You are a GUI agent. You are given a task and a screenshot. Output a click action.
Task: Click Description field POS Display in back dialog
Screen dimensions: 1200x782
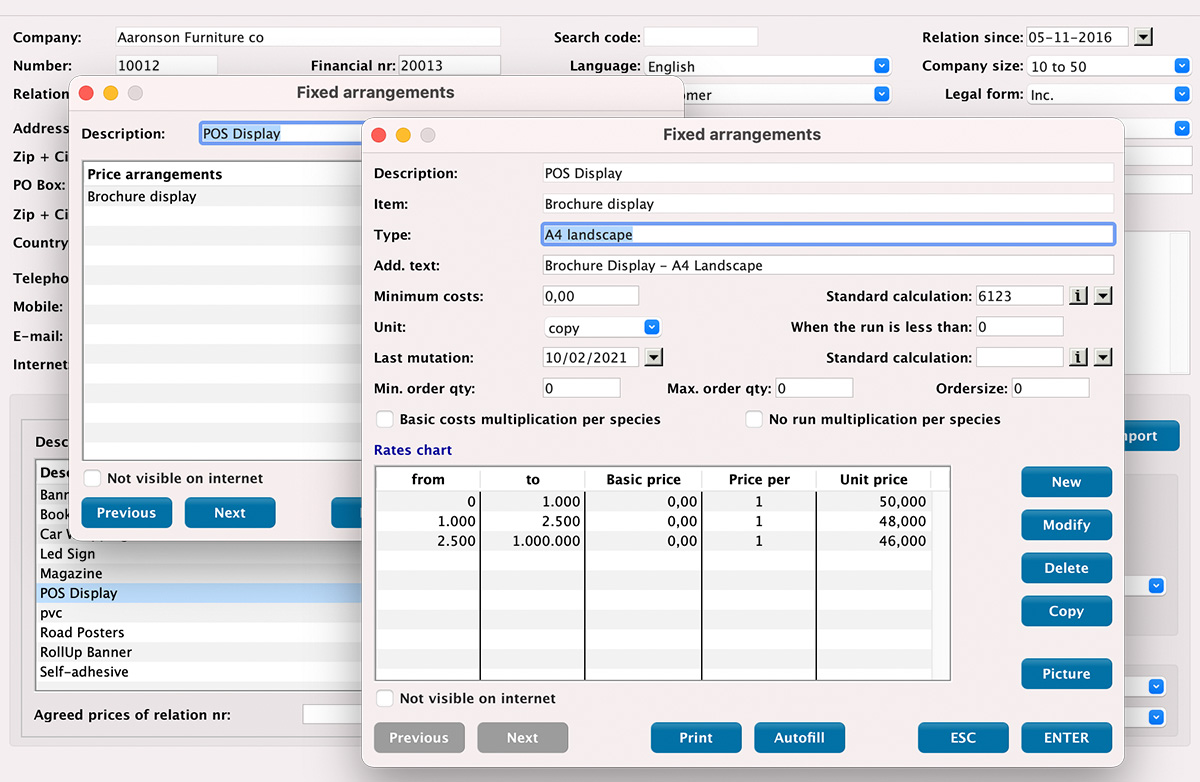[x=282, y=133]
